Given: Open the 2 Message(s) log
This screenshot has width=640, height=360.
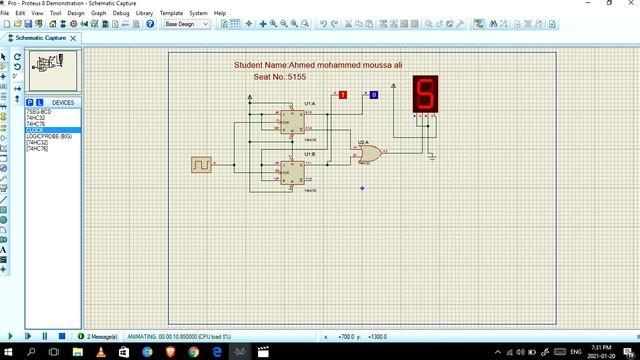Looking at the screenshot, I should [x=98, y=337].
